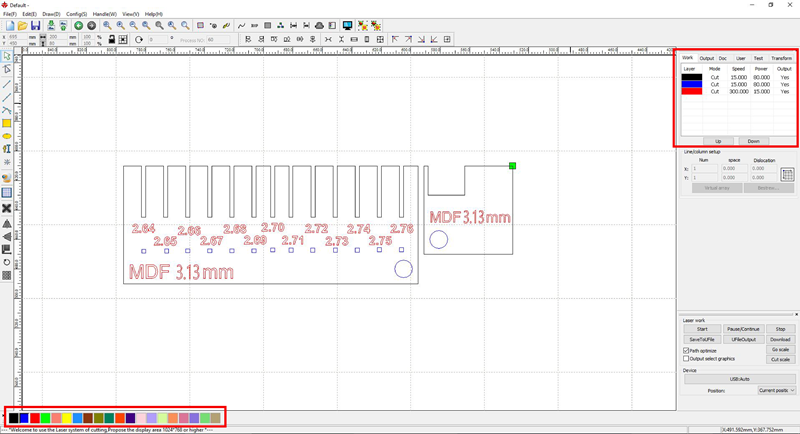Switch to the User tab
The height and width of the screenshot is (434, 800).
click(741, 58)
